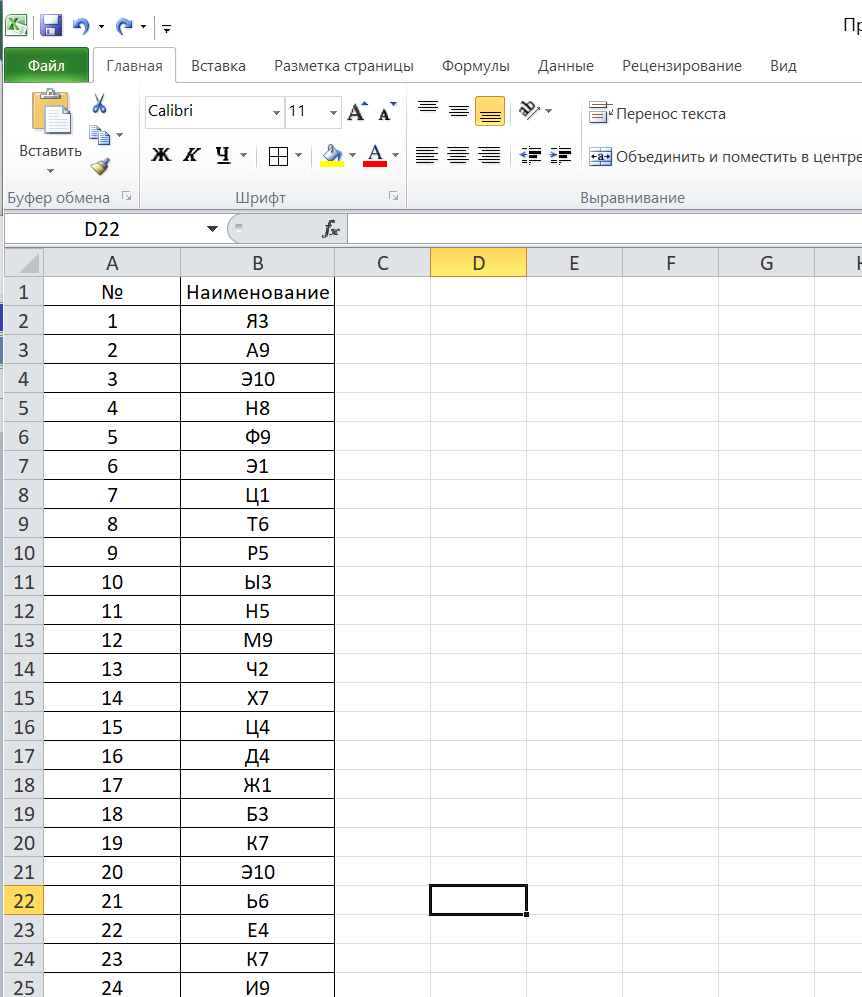Apply borders using the borders icon
This screenshot has height=997, width=862.
278,156
